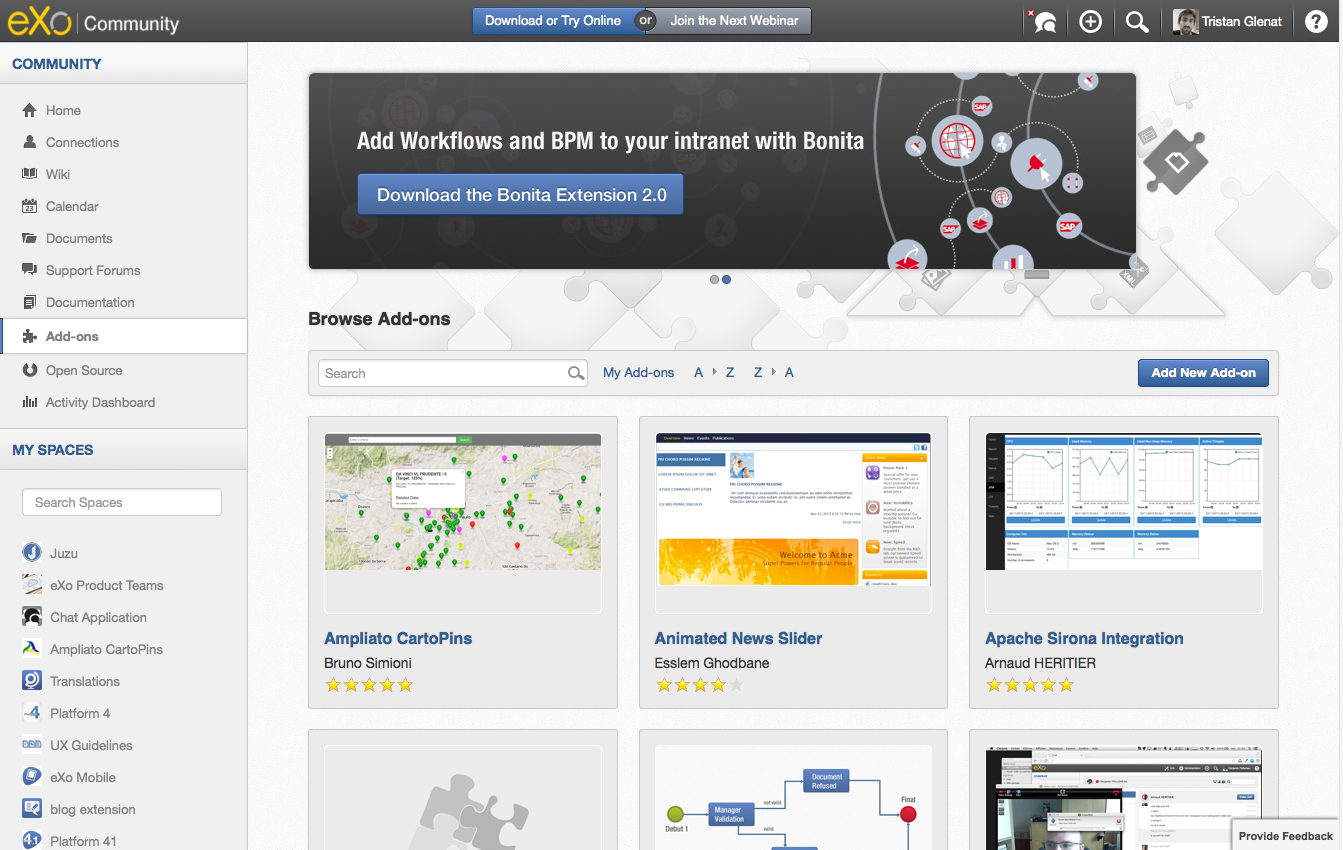Click Tristan Glenat avatar picture
The height and width of the screenshot is (850, 1343).
point(1186,21)
